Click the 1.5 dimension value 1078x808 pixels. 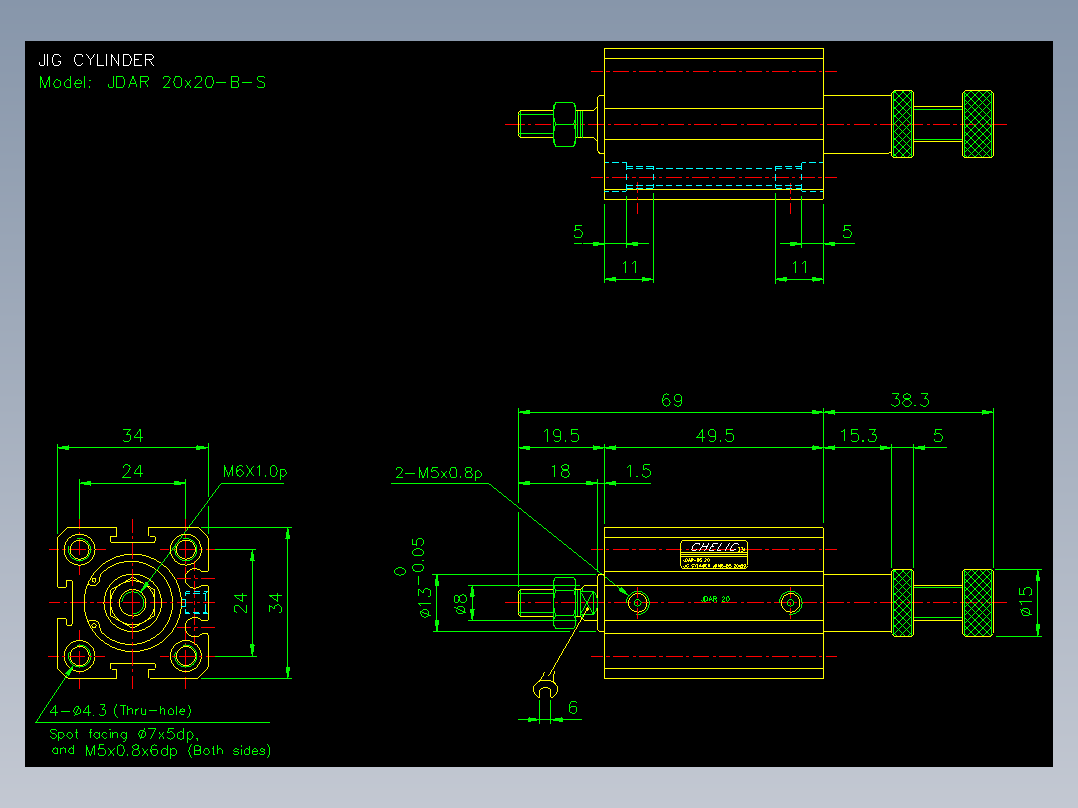[639, 471]
